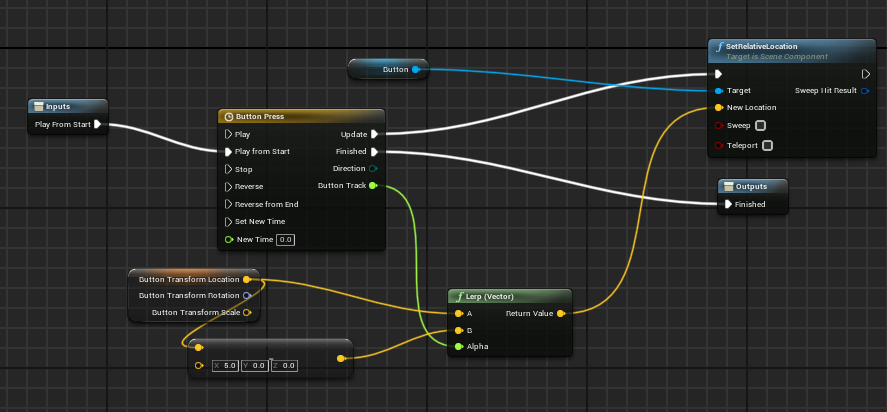887x412 pixels.
Task: Click the Button Transform Location pin
Action: (247, 280)
